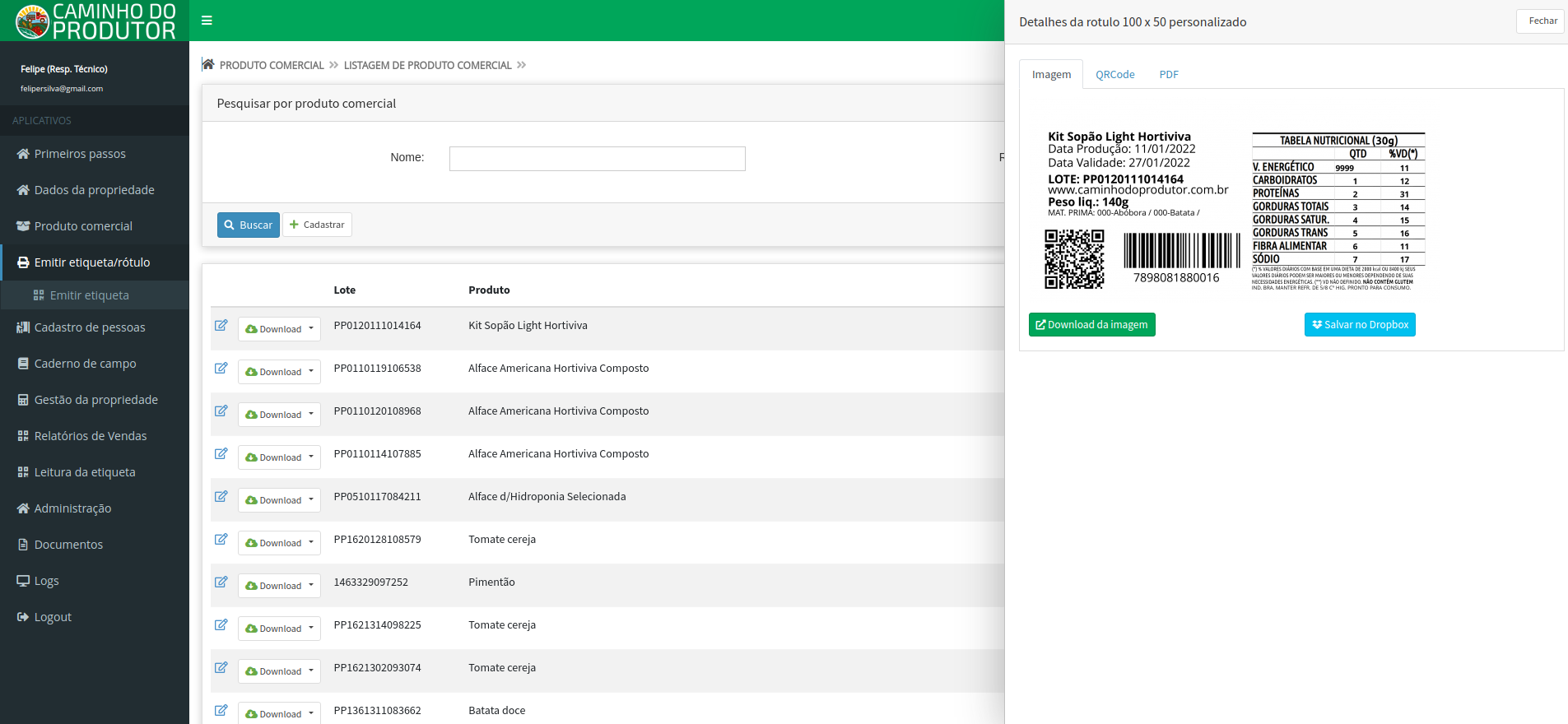The height and width of the screenshot is (724, 1568).
Task: Save label with Salvar no Dropbox
Action: [1360, 325]
